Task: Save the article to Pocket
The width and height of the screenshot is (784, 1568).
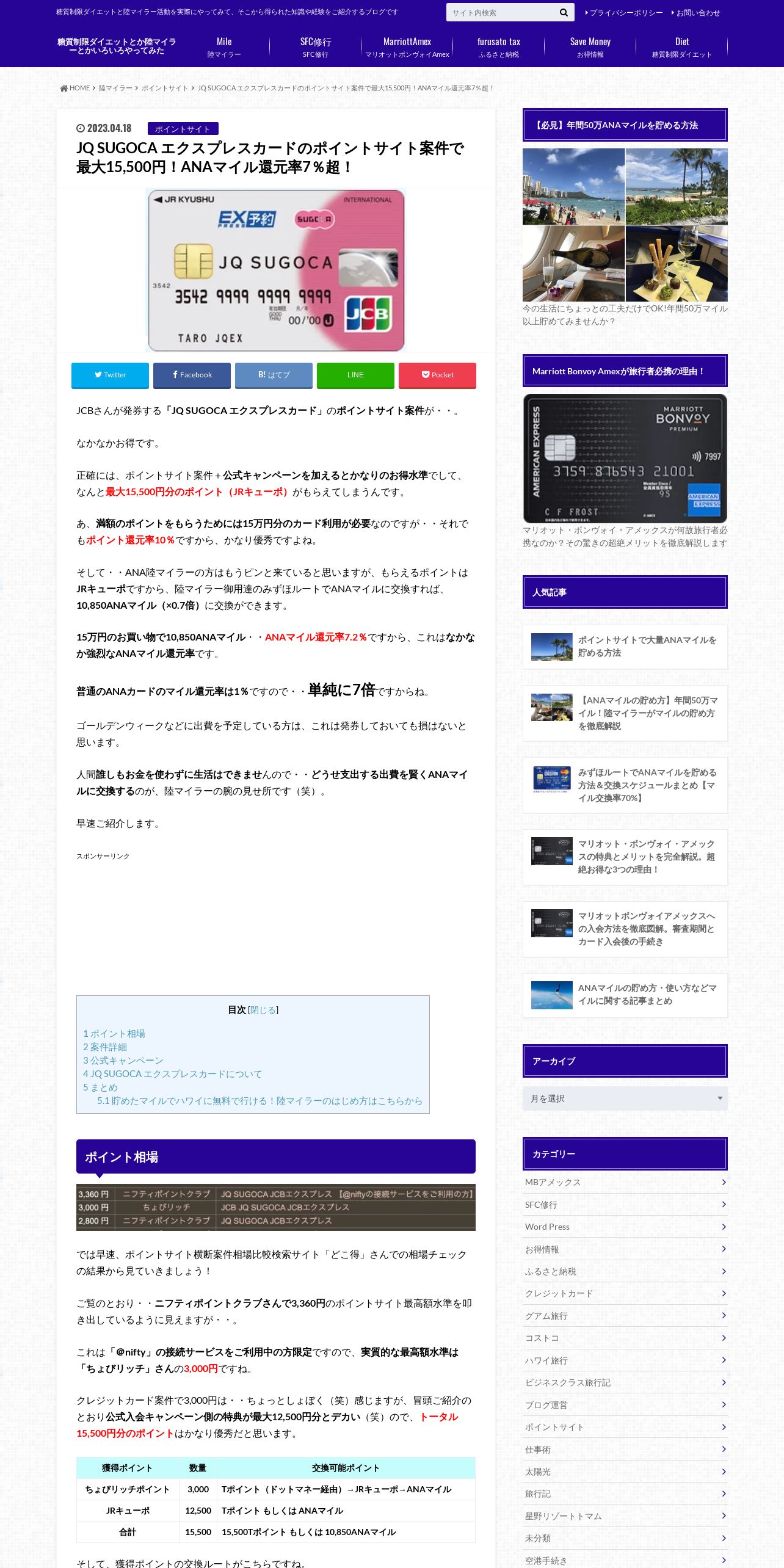Action: click(437, 375)
